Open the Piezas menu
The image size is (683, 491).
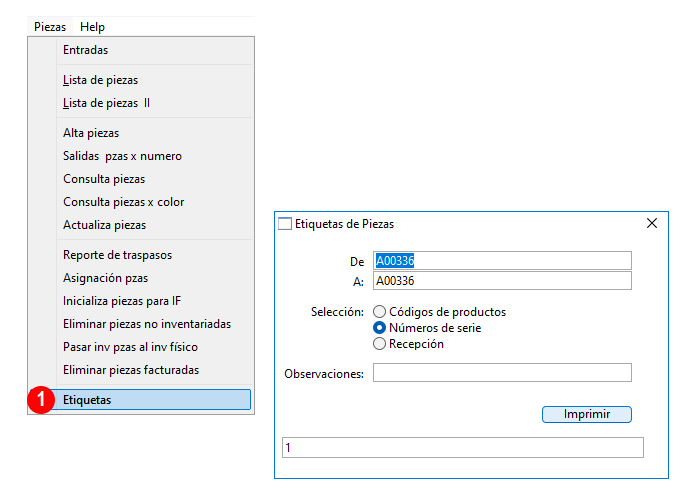50,27
